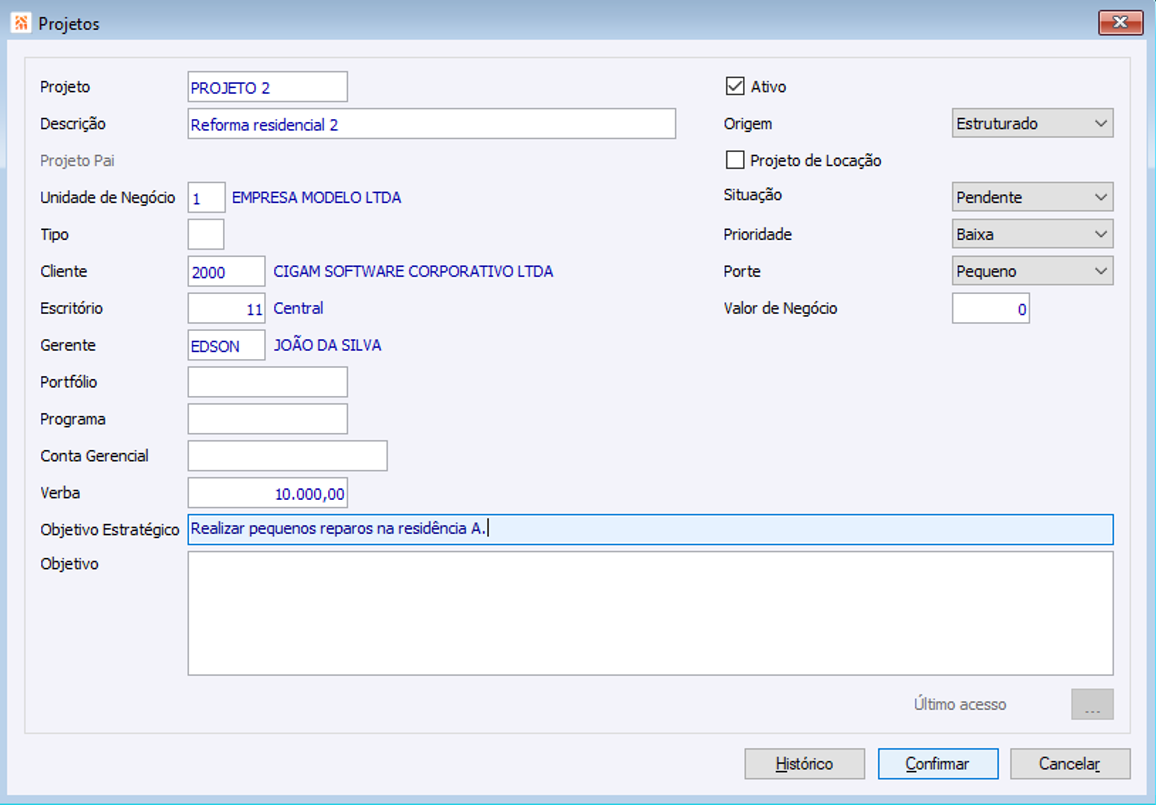Focus the Conta Gerencial field

[288, 456]
